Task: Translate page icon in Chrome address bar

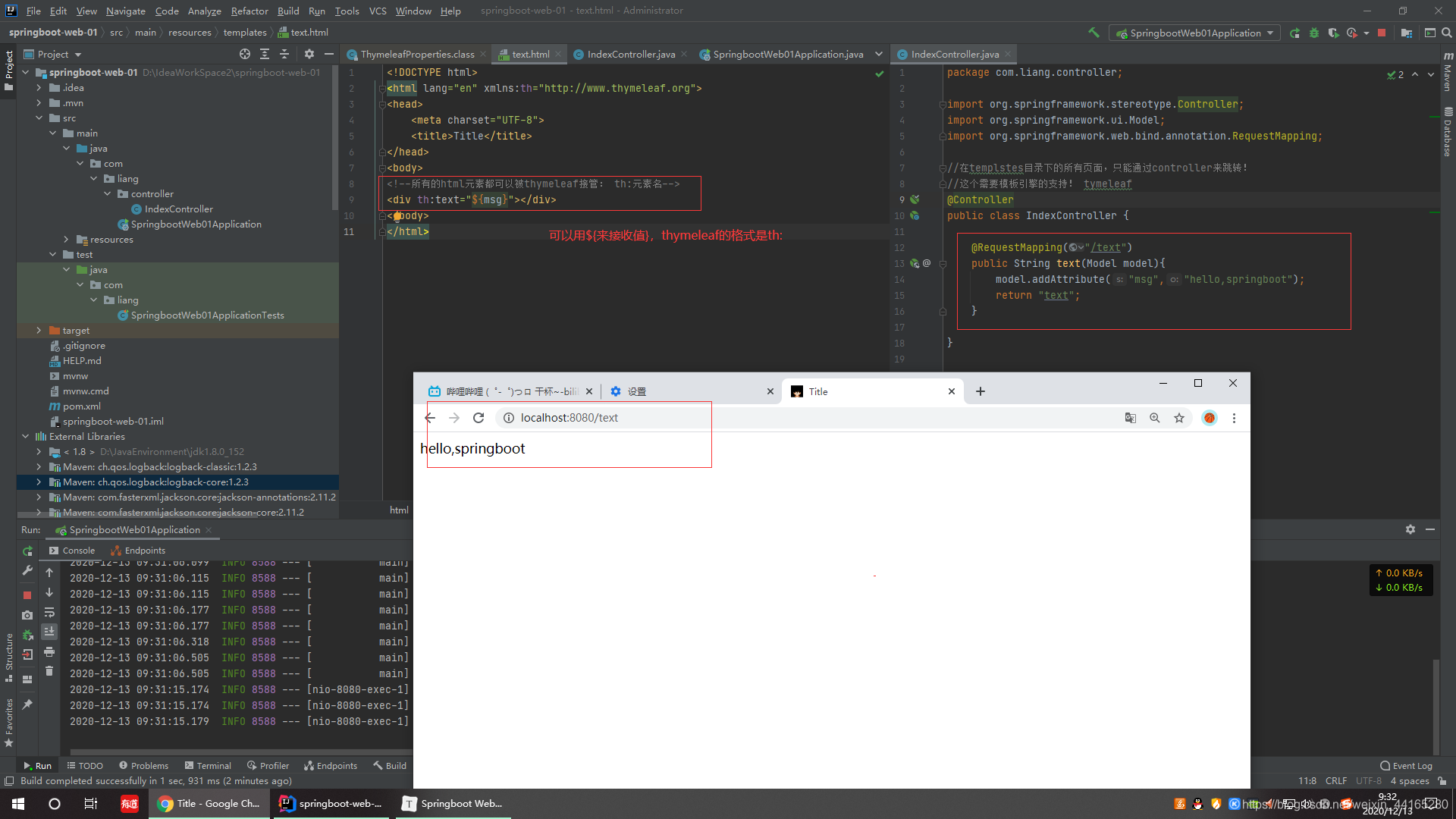Action: tap(1131, 418)
